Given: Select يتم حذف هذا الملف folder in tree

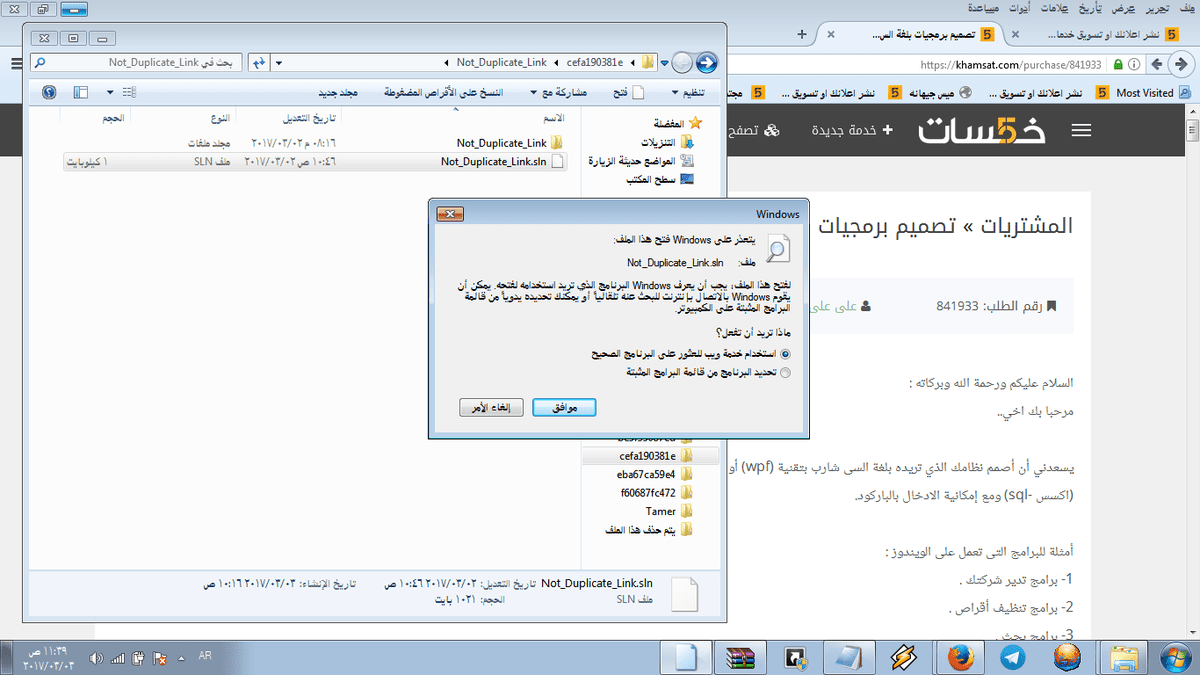Looking at the screenshot, I should pyautogui.click(x=650, y=530).
